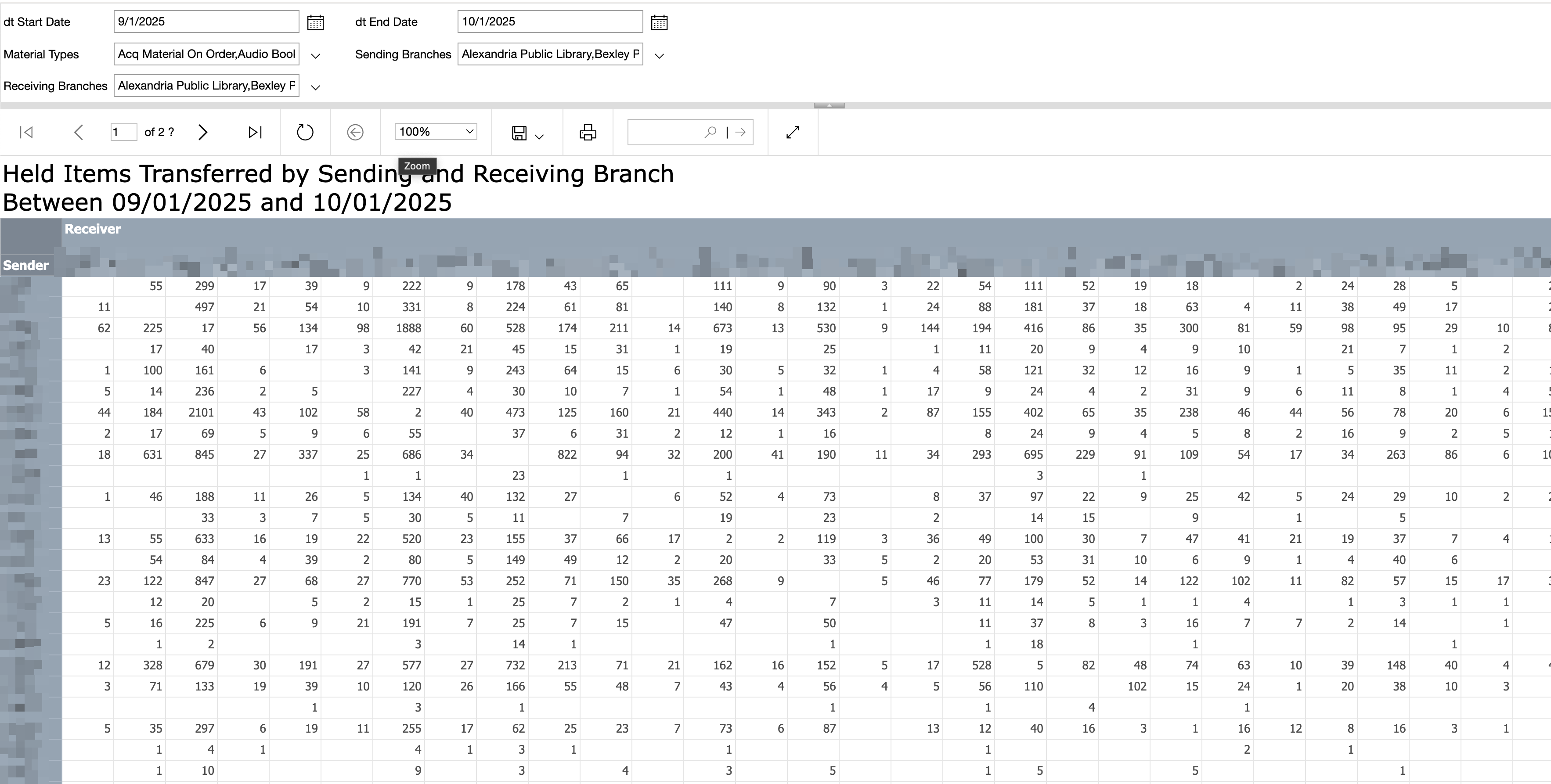Collapse the parameters pane splitter handle
Viewport: 1551px width, 784px height.
point(829,105)
